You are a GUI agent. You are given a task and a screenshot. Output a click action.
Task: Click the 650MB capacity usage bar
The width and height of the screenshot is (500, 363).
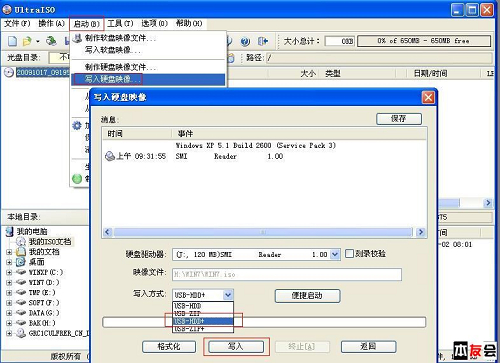(x=424, y=41)
